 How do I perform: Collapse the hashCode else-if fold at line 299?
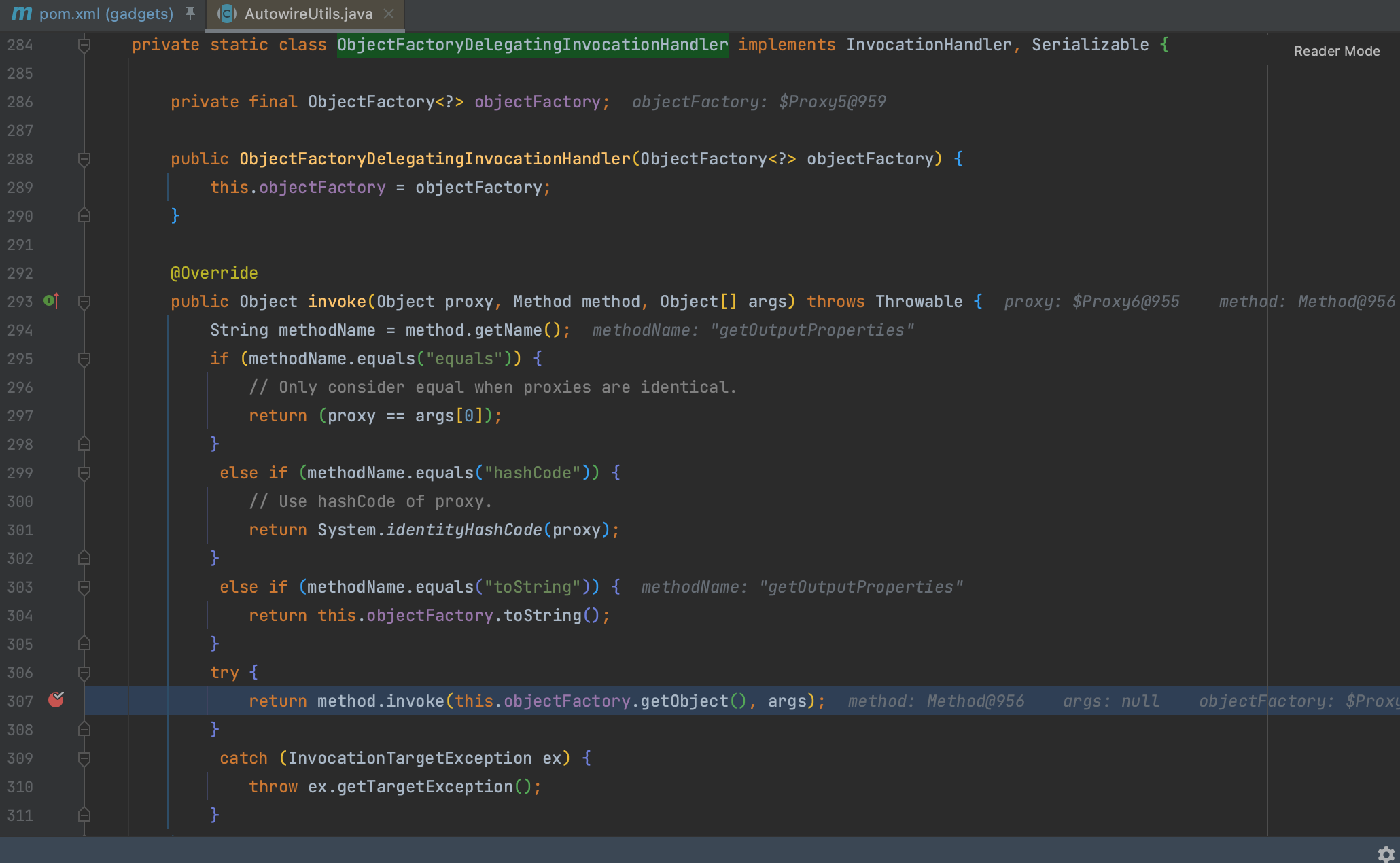point(84,474)
